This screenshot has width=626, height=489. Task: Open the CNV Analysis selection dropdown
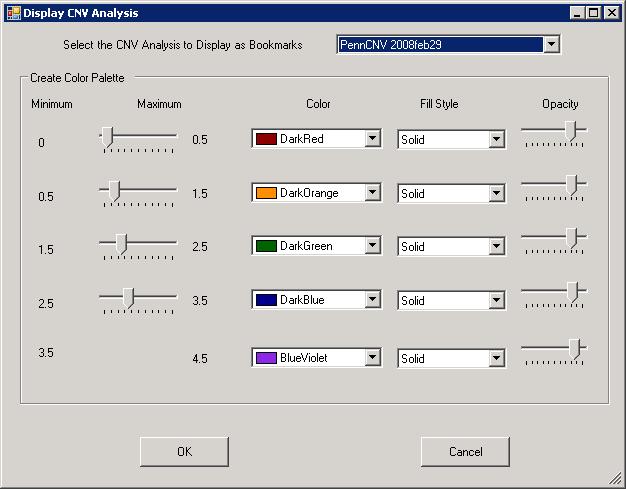point(551,44)
